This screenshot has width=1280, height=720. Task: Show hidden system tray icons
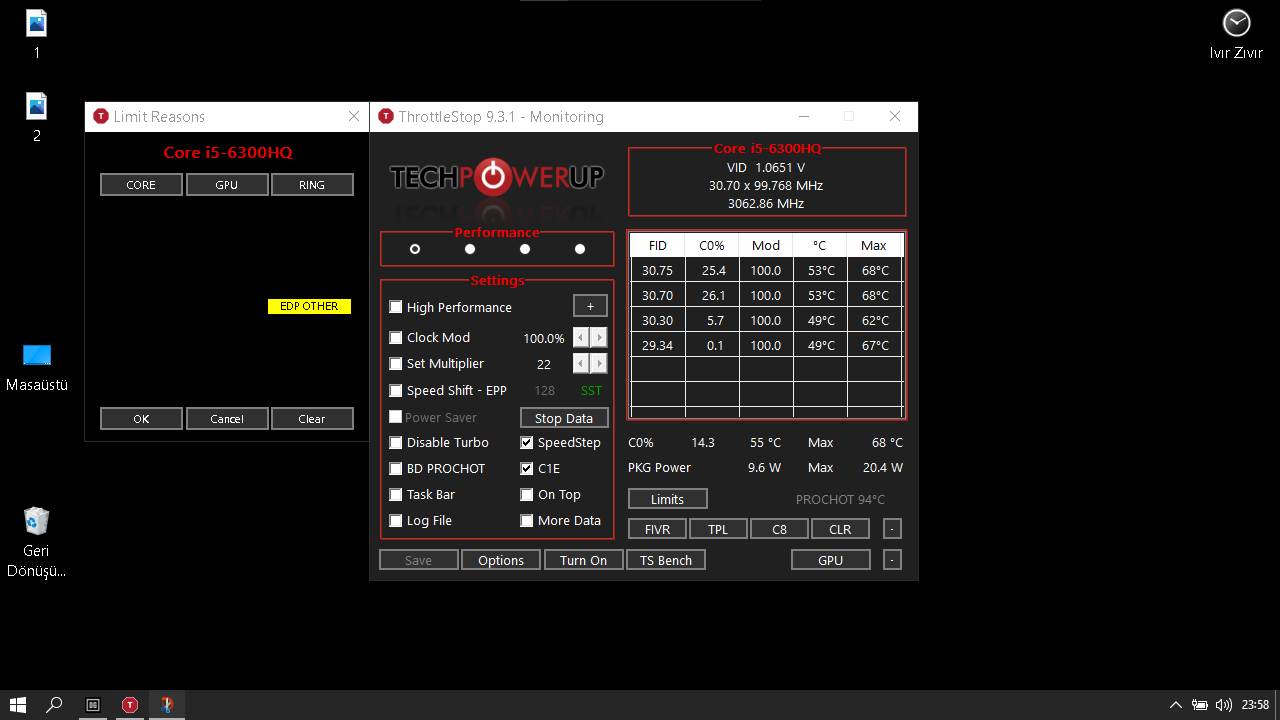(1176, 705)
